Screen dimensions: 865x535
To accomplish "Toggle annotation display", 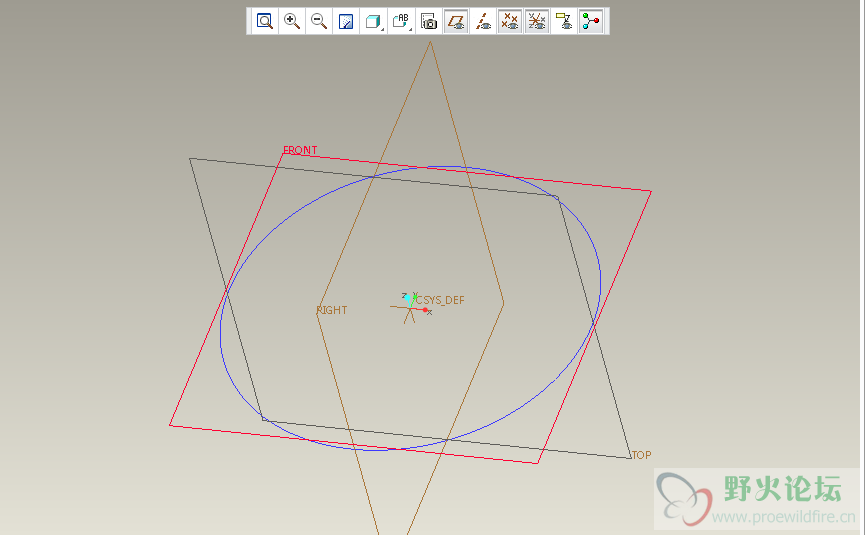I will click(564, 22).
